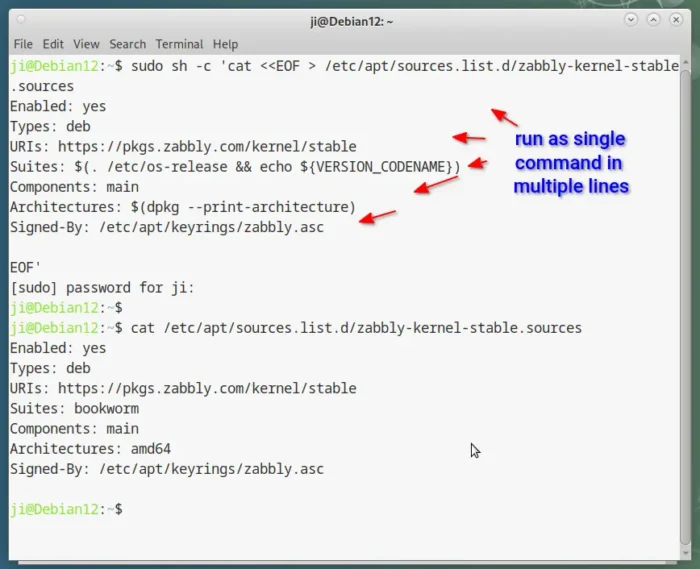Viewport: 700px width, 569px height.
Task: Click the blue 'run as single command' annotation
Action: [570, 162]
